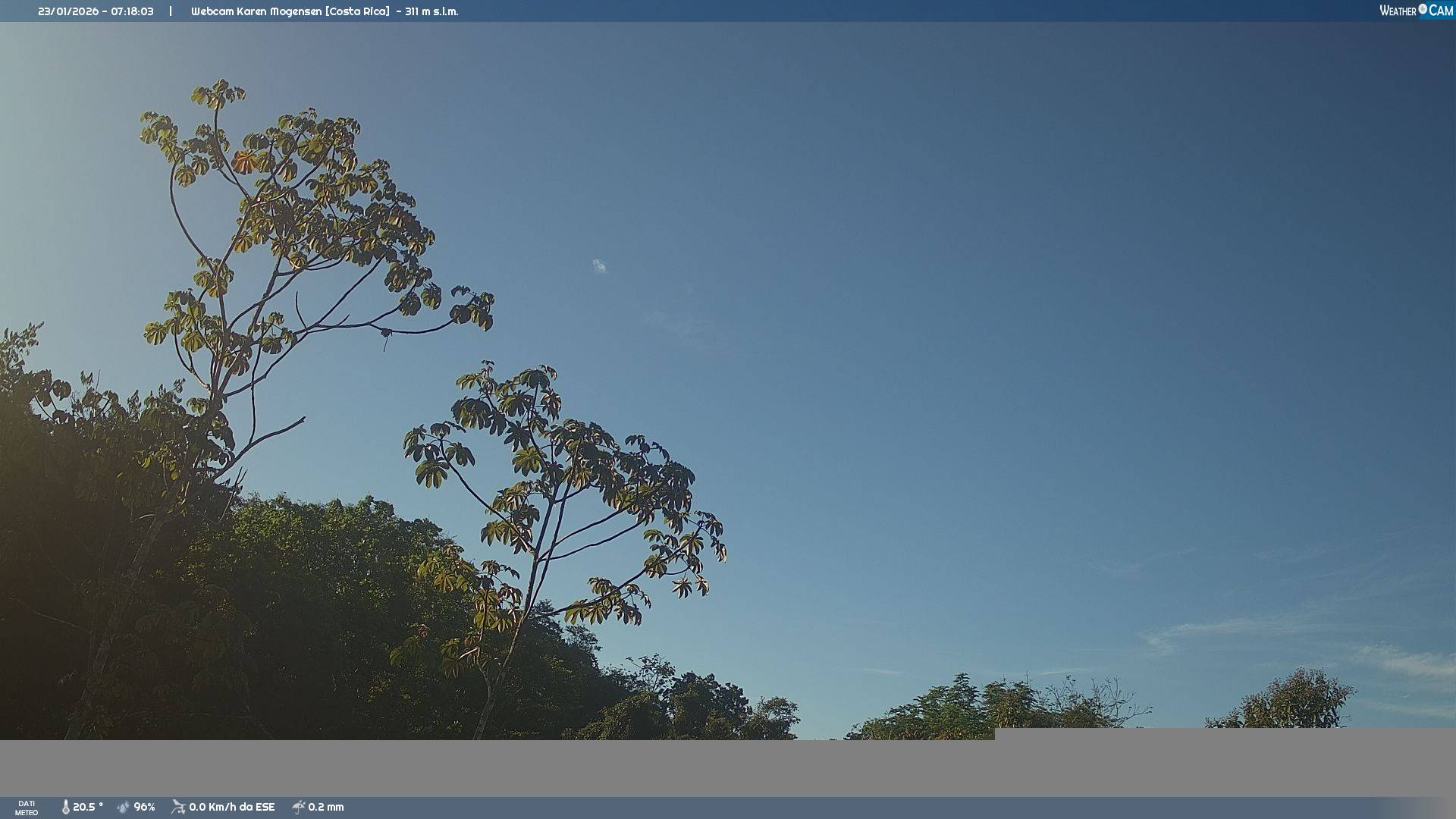Click the small white cloud in sky
Screen dimensions: 1456x819
[x=600, y=265]
